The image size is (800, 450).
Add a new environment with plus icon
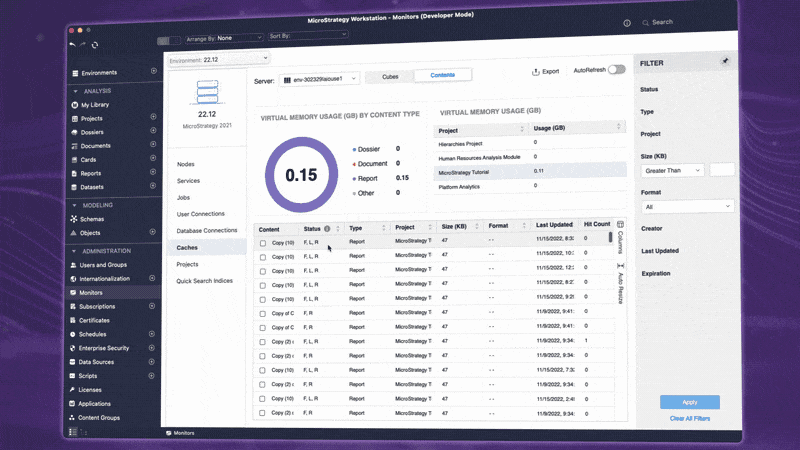pos(153,72)
